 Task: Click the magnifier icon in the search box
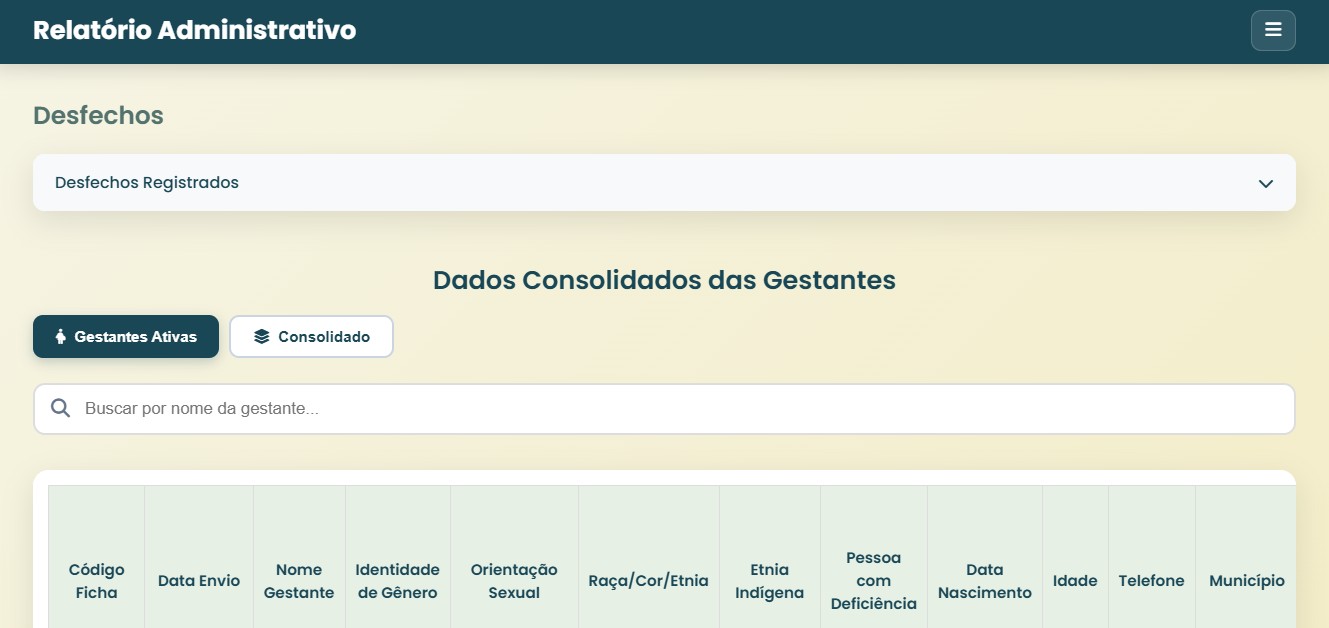[60, 408]
